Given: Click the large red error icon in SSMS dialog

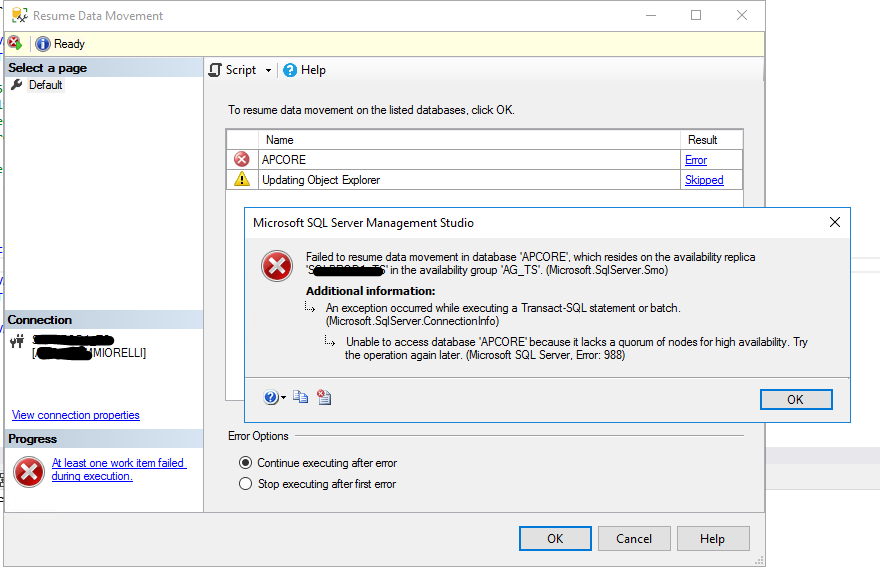Looking at the screenshot, I should click(277, 266).
